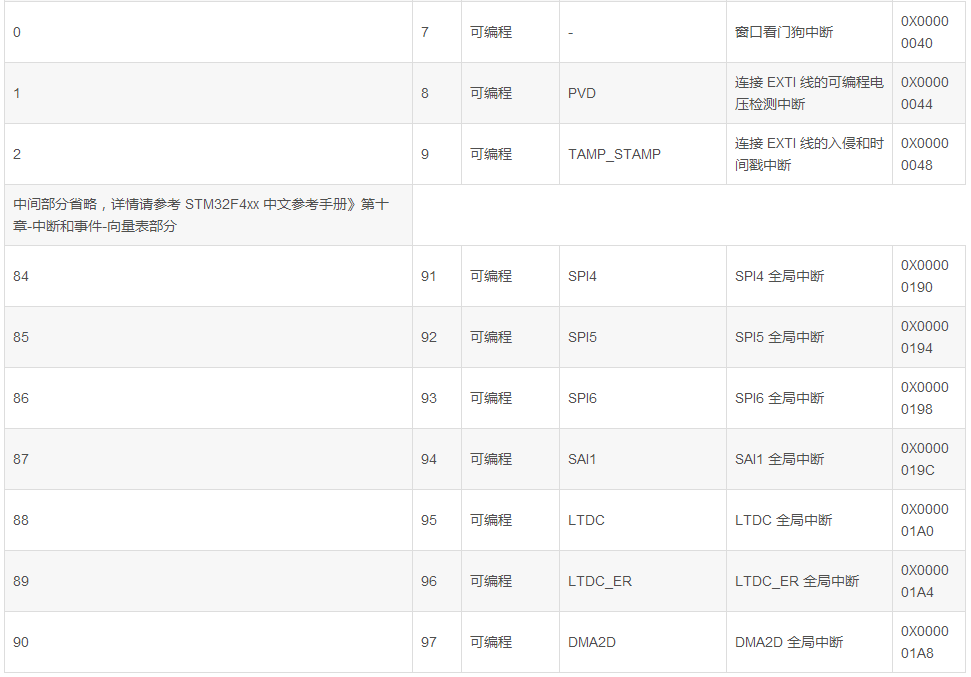Viewport: 971px width, 677px height.
Task: Select the SPI4 acronym cell
Action: click(x=582, y=276)
